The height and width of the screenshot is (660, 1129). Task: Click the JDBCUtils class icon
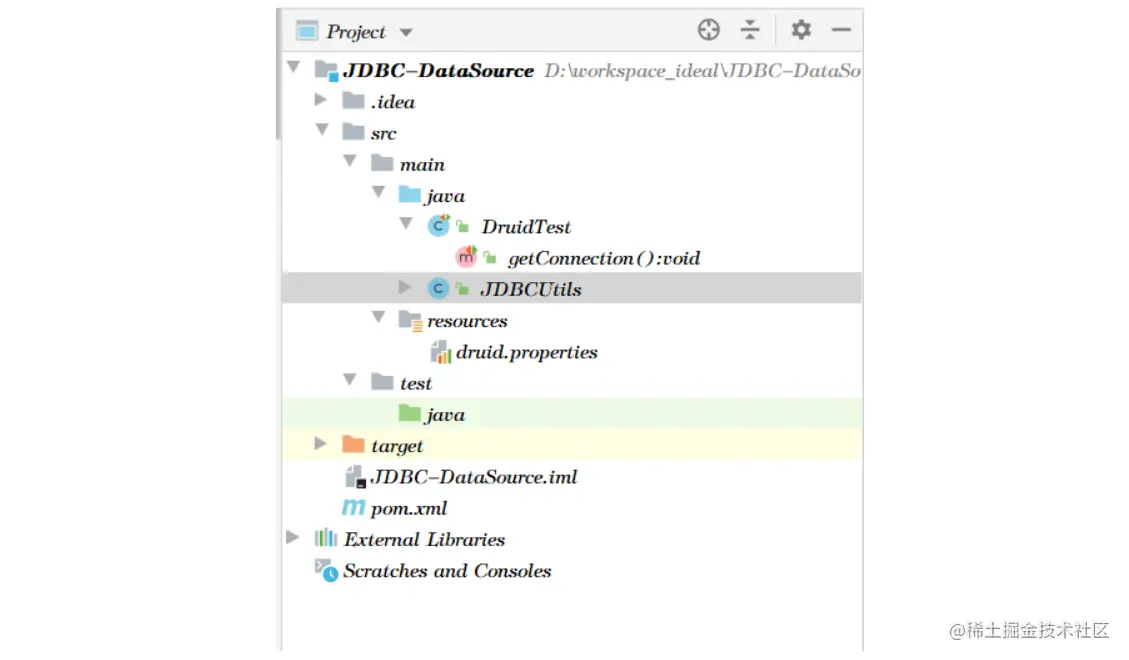point(438,289)
